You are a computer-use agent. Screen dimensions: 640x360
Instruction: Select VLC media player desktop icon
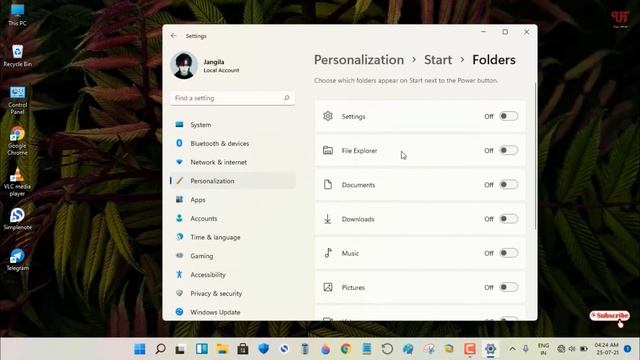coord(18,182)
